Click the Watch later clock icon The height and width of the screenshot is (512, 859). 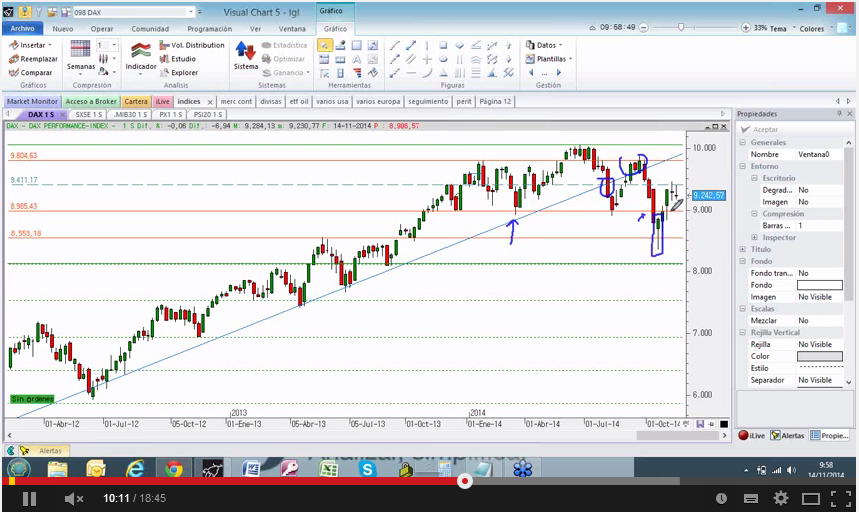pos(721,498)
